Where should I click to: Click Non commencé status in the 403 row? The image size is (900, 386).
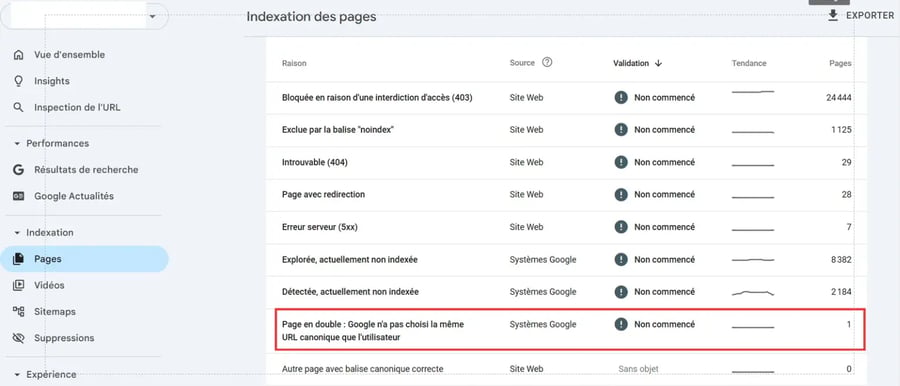pyautogui.click(x=664, y=98)
